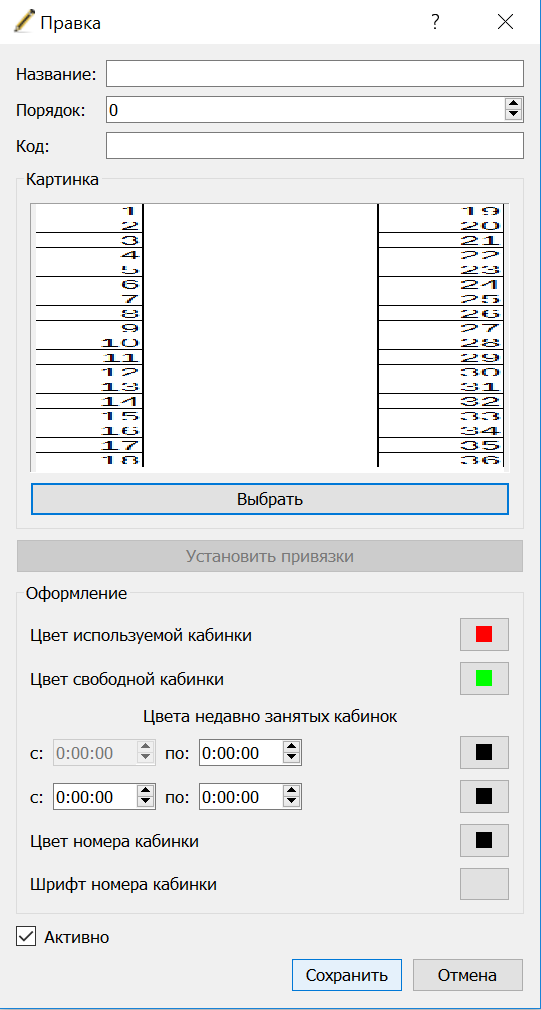This screenshot has height=1010, width=541.
Task: Increment first row 'по' time up arrow
Action: click(292, 747)
